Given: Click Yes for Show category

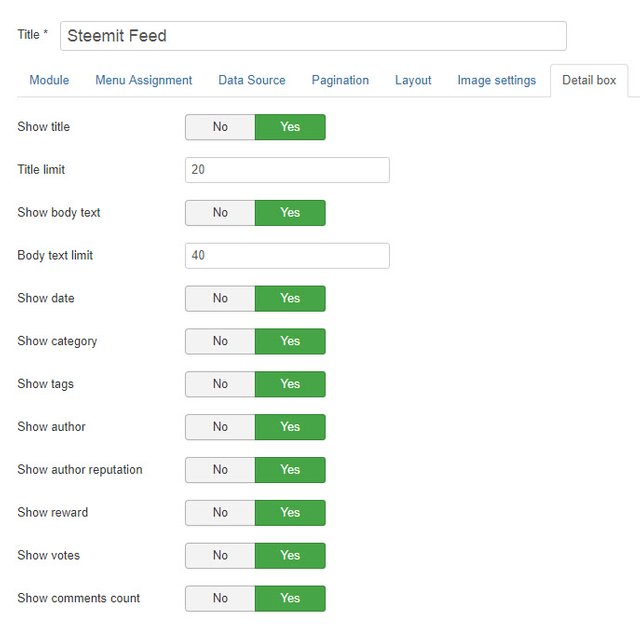Looking at the screenshot, I should [290, 341].
